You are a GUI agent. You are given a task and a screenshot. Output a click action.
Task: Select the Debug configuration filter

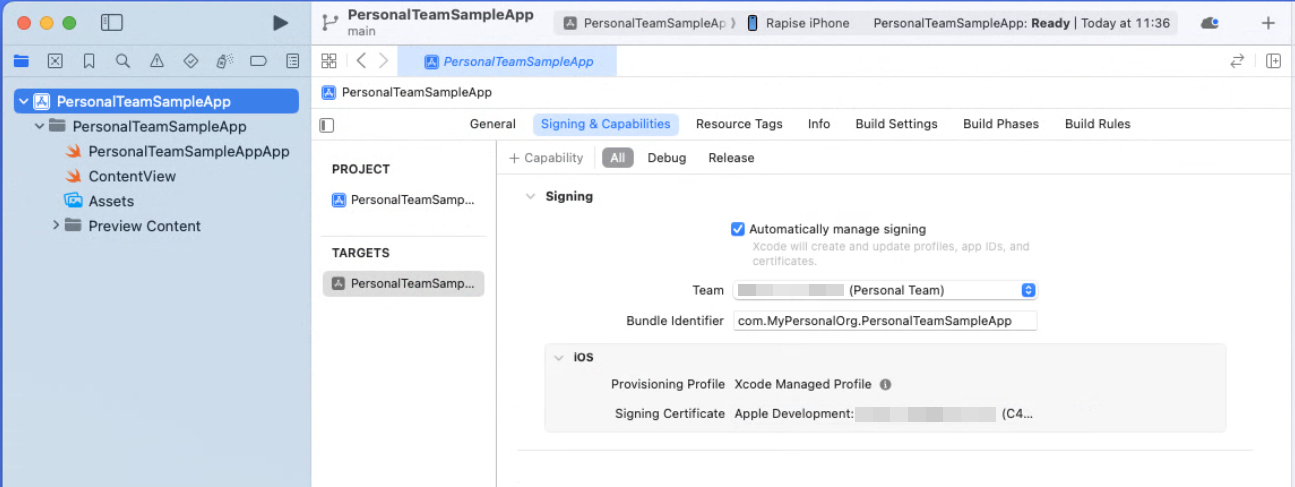coord(666,158)
